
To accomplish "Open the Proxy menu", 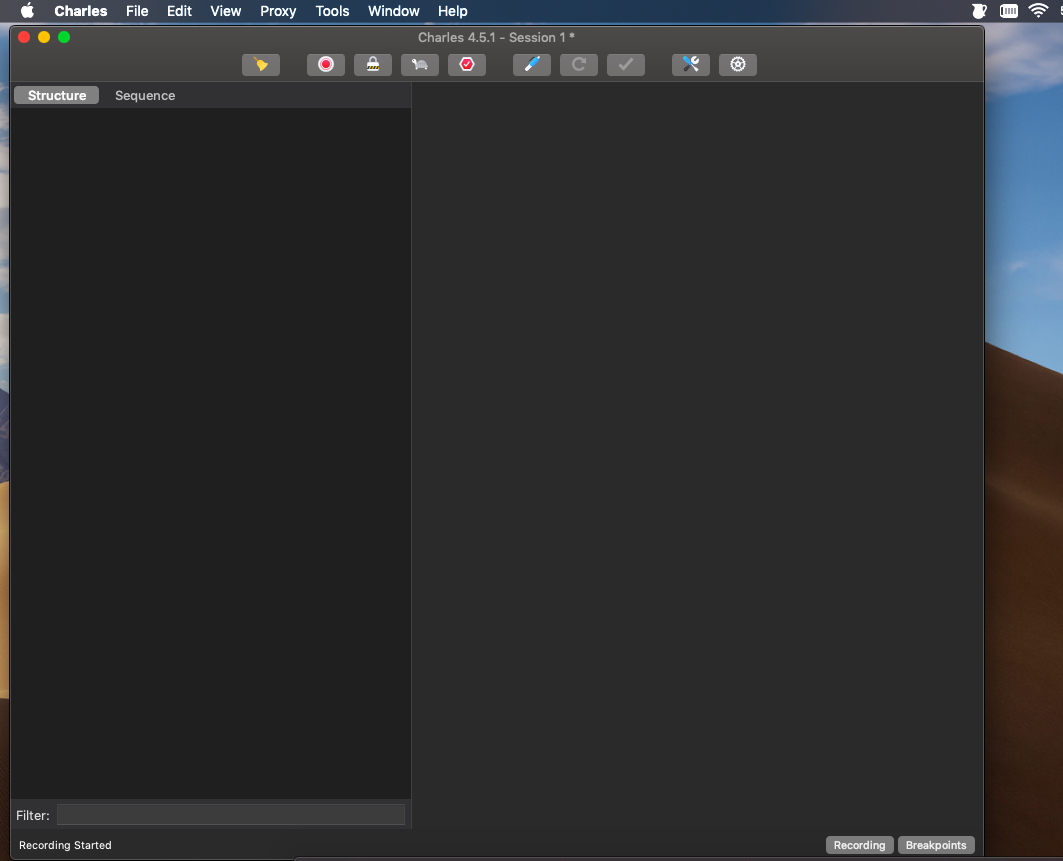I will pyautogui.click(x=278, y=11).
